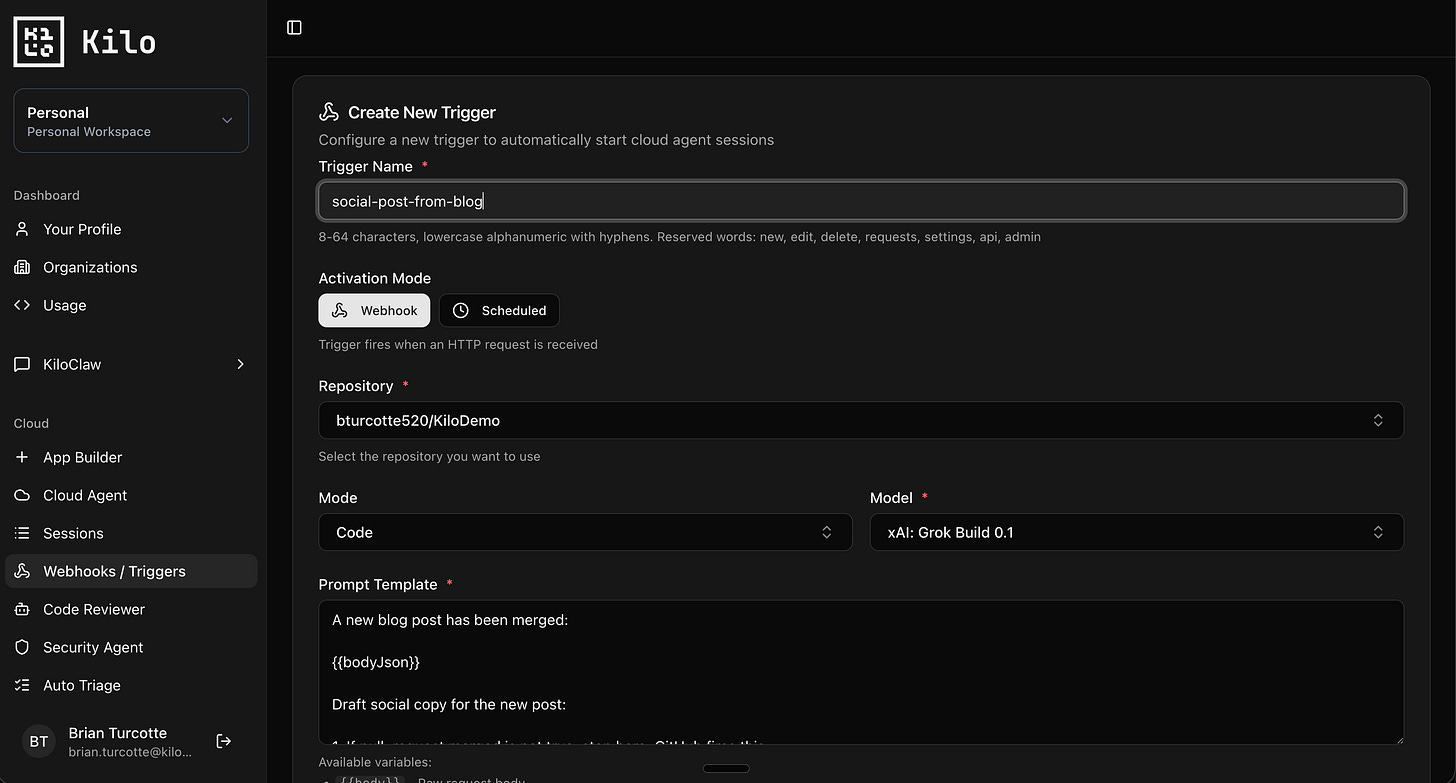The width and height of the screenshot is (1456, 783).
Task: Select Webhook activation mode
Action: tap(374, 310)
